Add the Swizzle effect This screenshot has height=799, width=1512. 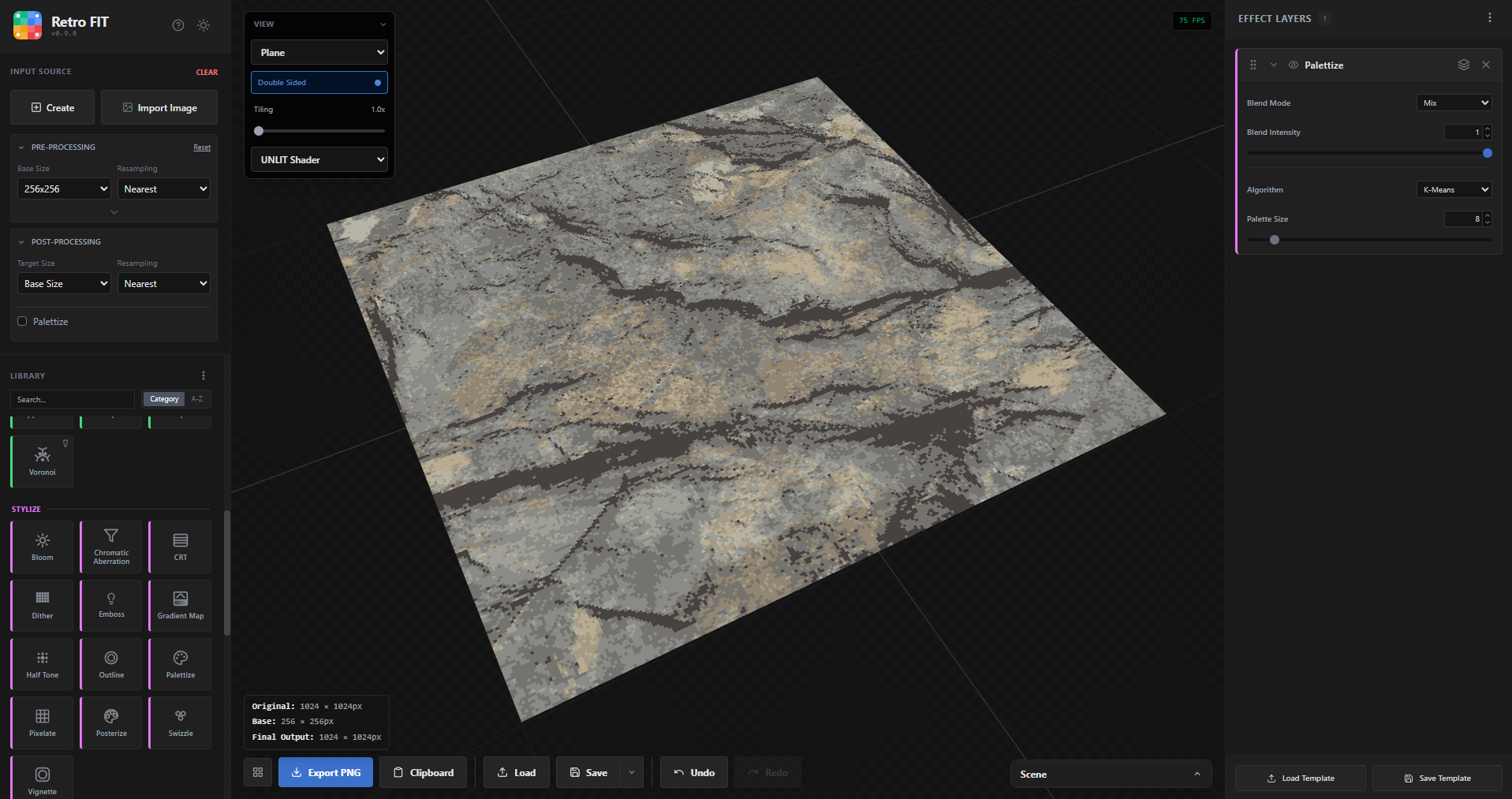[x=181, y=722]
